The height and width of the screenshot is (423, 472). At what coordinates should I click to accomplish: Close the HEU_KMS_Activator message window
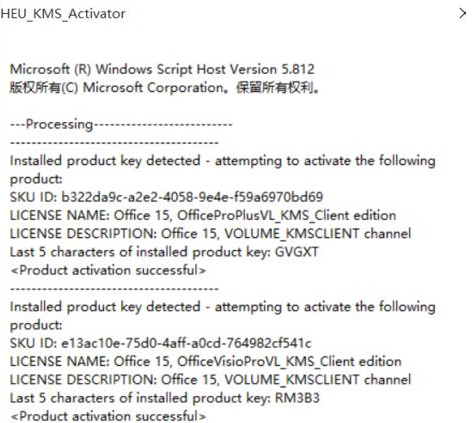463,14
